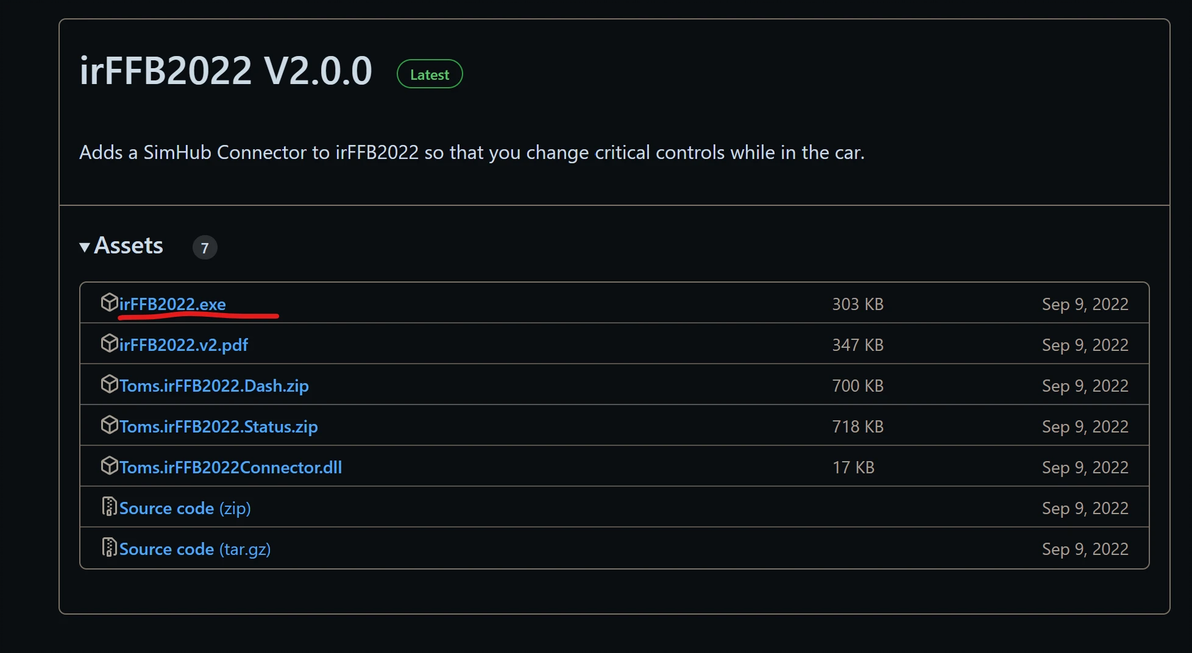The width and height of the screenshot is (1192, 653).
Task: Click the package icon beside irFFB2022.v2.pdf
Action: pyautogui.click(x=109, y=344)
